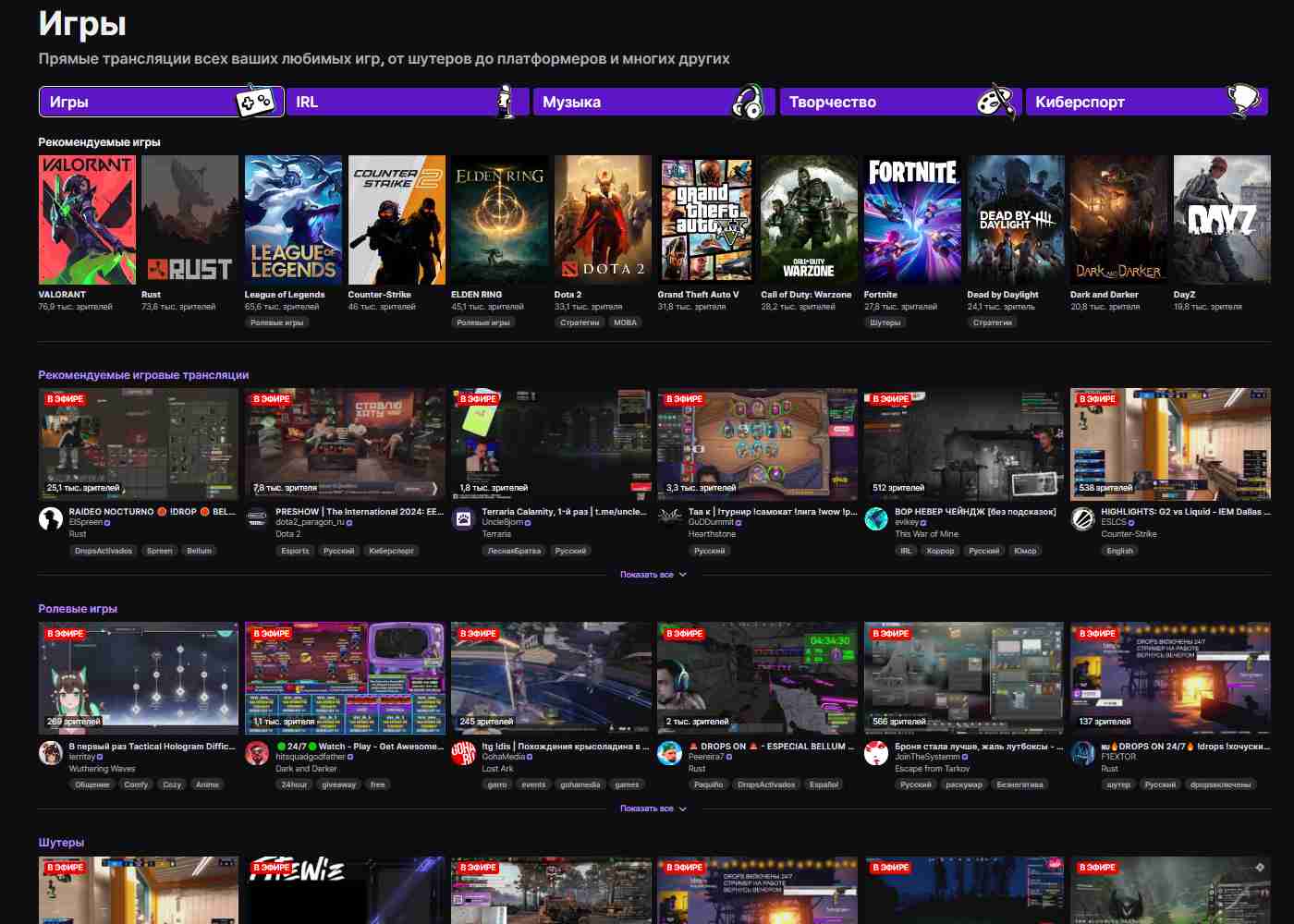Viewport: 1294px width, 924px height.
Task: Click the Ролевые игры tag under ELDEN RING
Action: [x=483, y=322]
